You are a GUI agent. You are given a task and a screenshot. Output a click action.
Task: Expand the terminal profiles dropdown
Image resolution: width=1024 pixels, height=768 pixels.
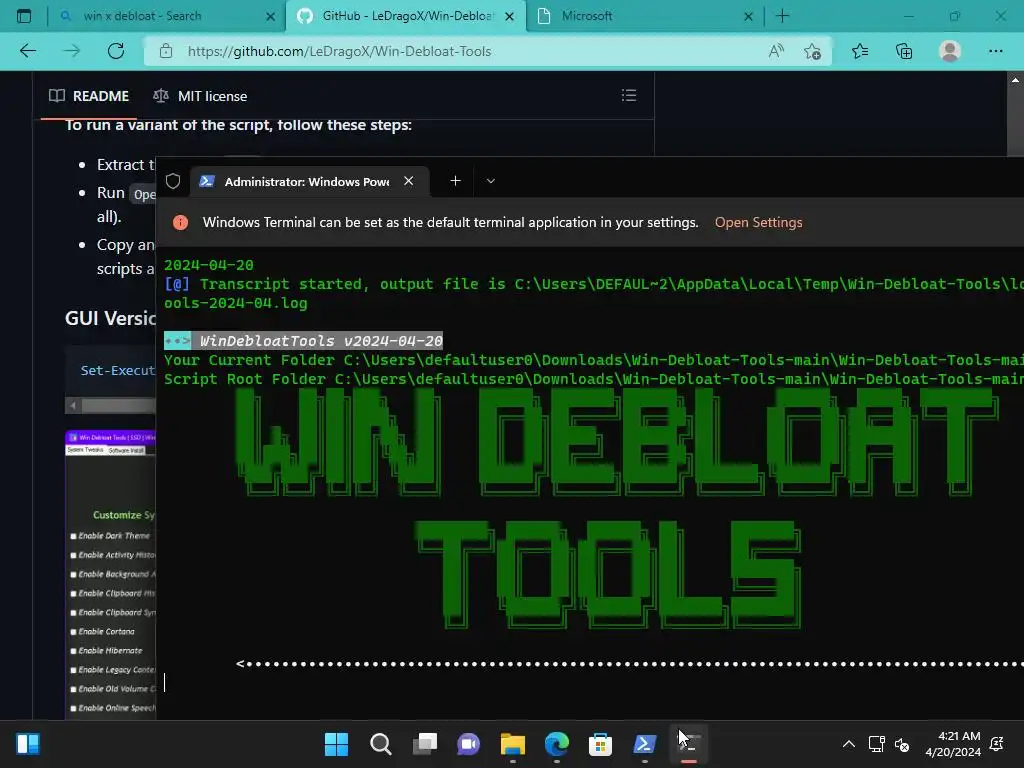[x=490, y=181]
